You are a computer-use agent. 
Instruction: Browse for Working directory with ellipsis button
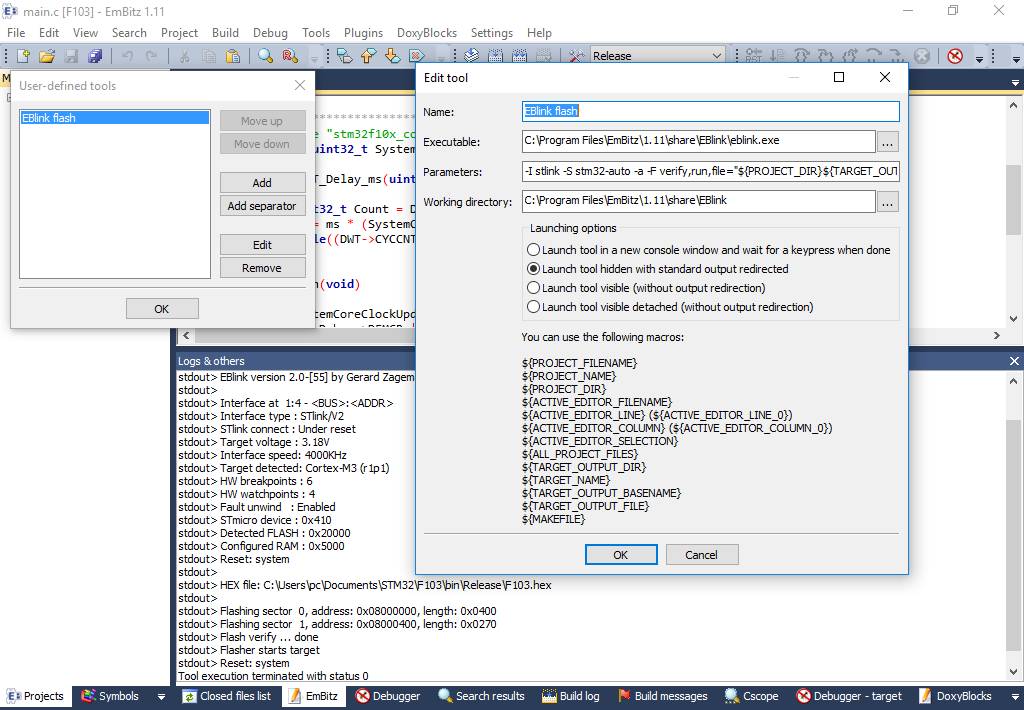click(888, 202)
